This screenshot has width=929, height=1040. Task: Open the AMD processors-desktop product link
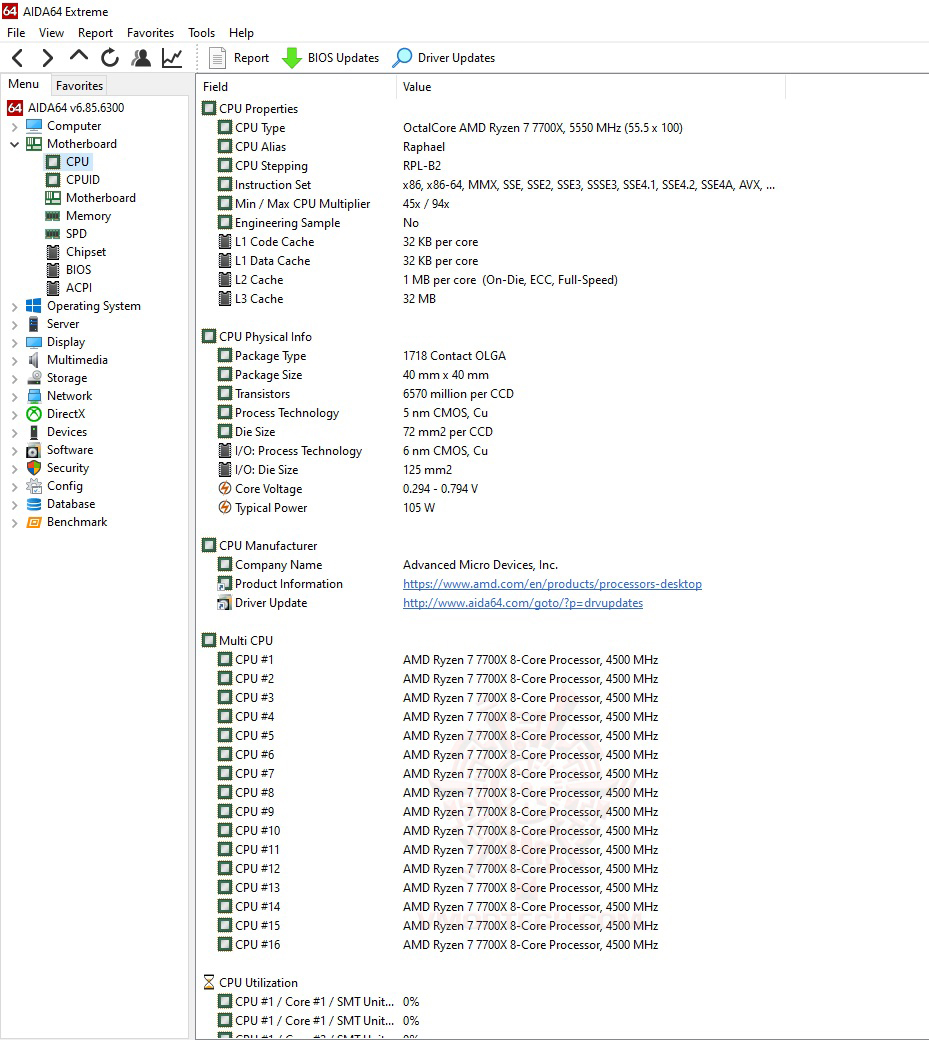pyautogui.click(x=552, y=584)
